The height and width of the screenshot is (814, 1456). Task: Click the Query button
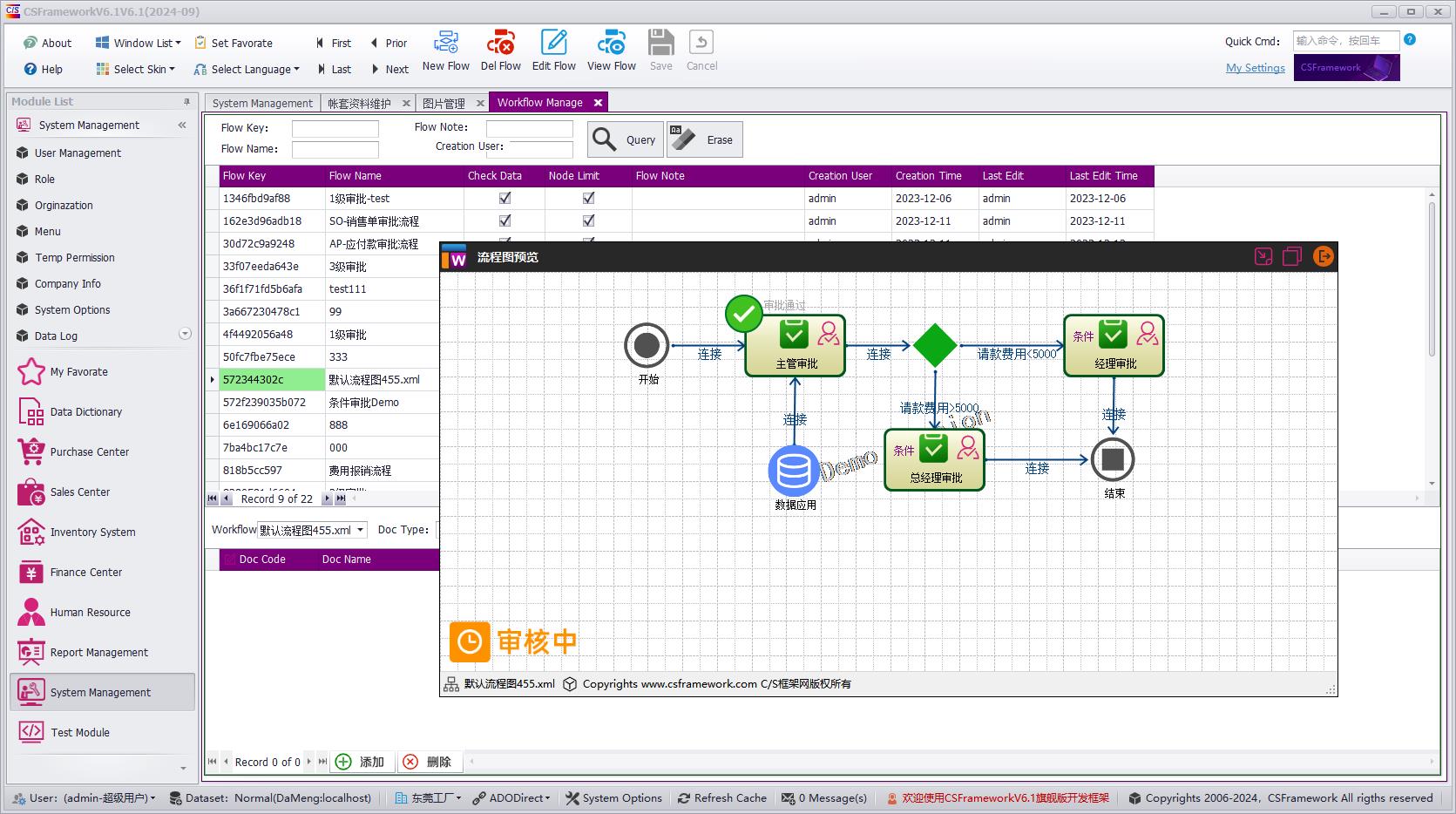[626, 139]
